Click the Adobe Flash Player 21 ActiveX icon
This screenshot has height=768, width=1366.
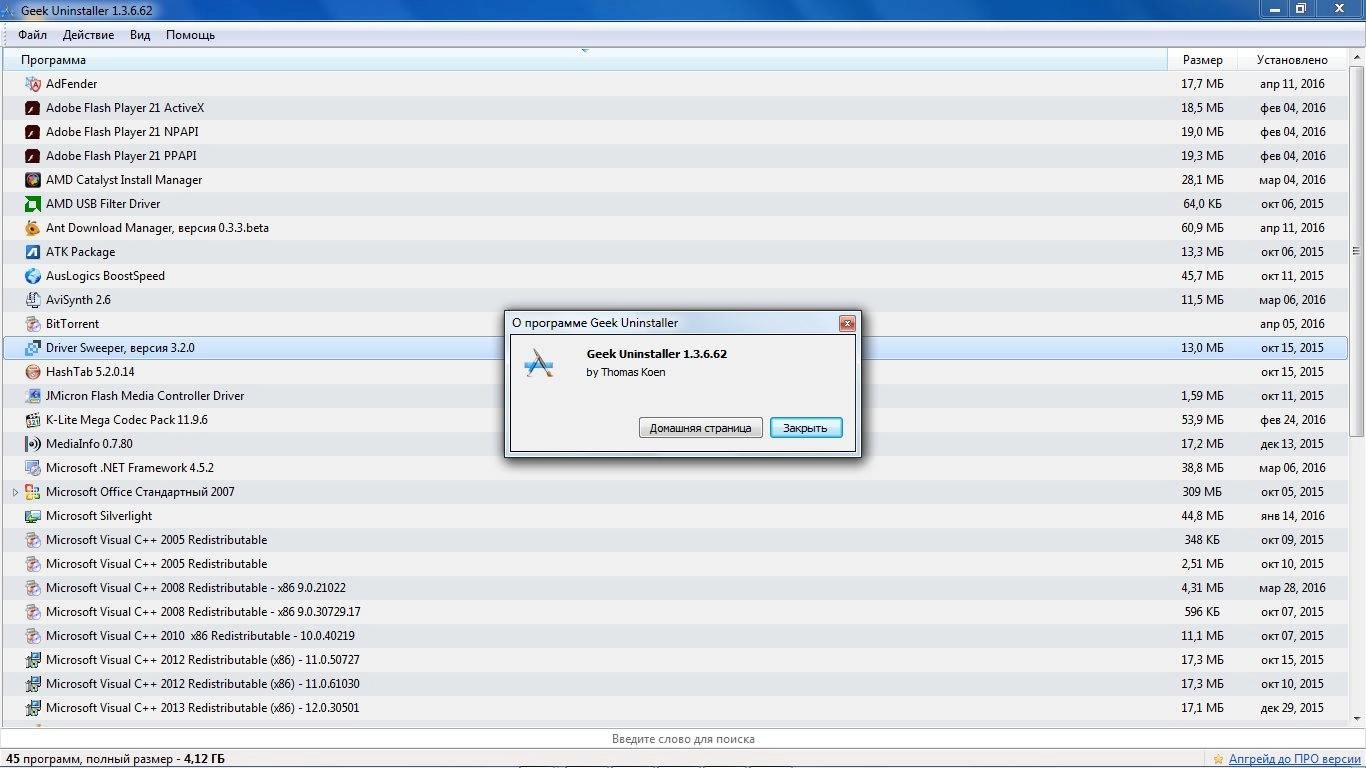33,108
